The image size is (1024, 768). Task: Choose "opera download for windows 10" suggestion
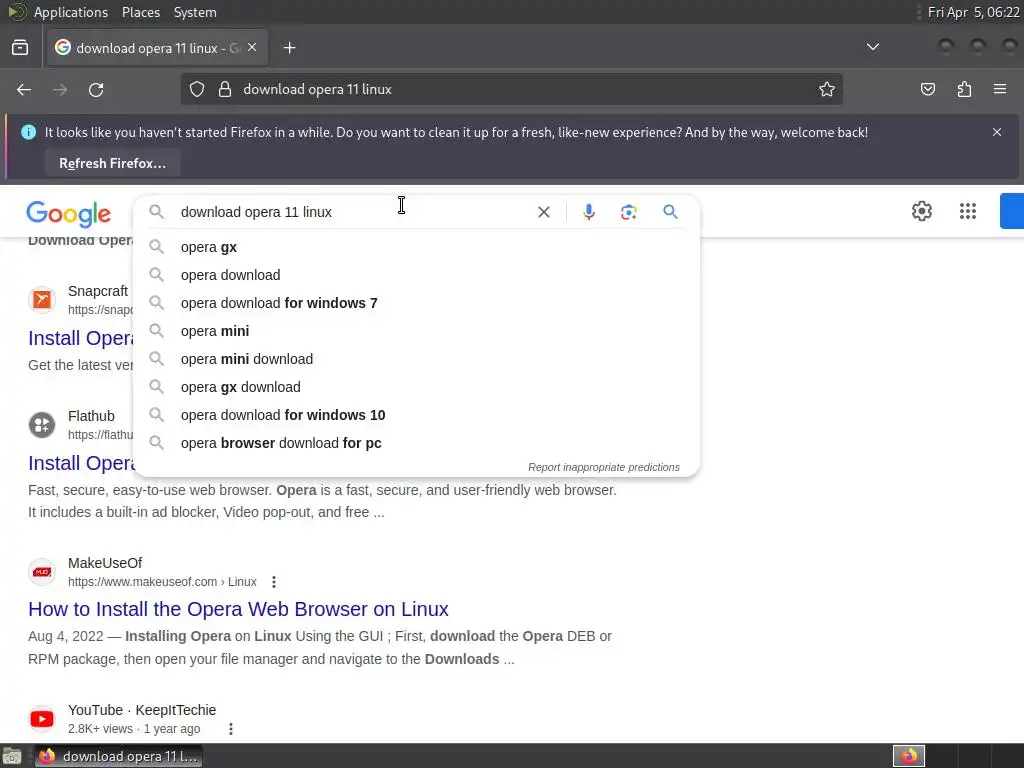click(x=416, y=415)
